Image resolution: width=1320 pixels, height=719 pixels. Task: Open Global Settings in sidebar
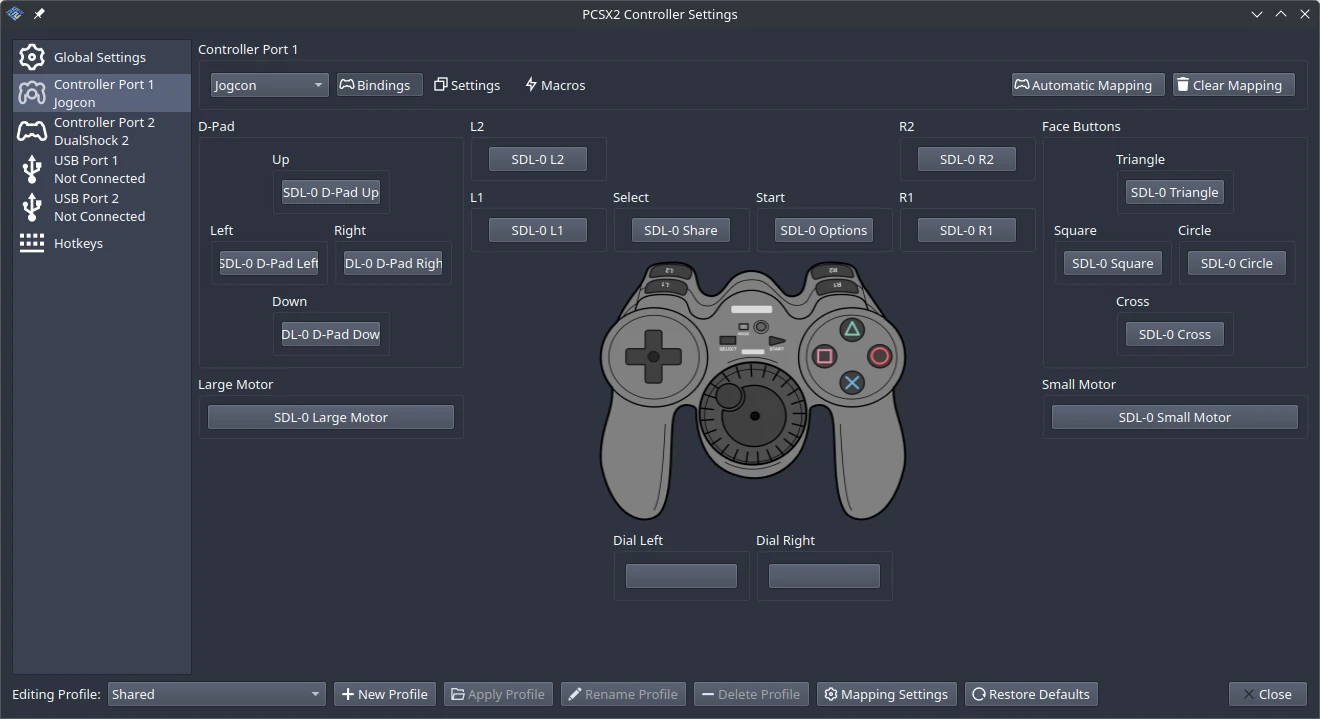100,57
